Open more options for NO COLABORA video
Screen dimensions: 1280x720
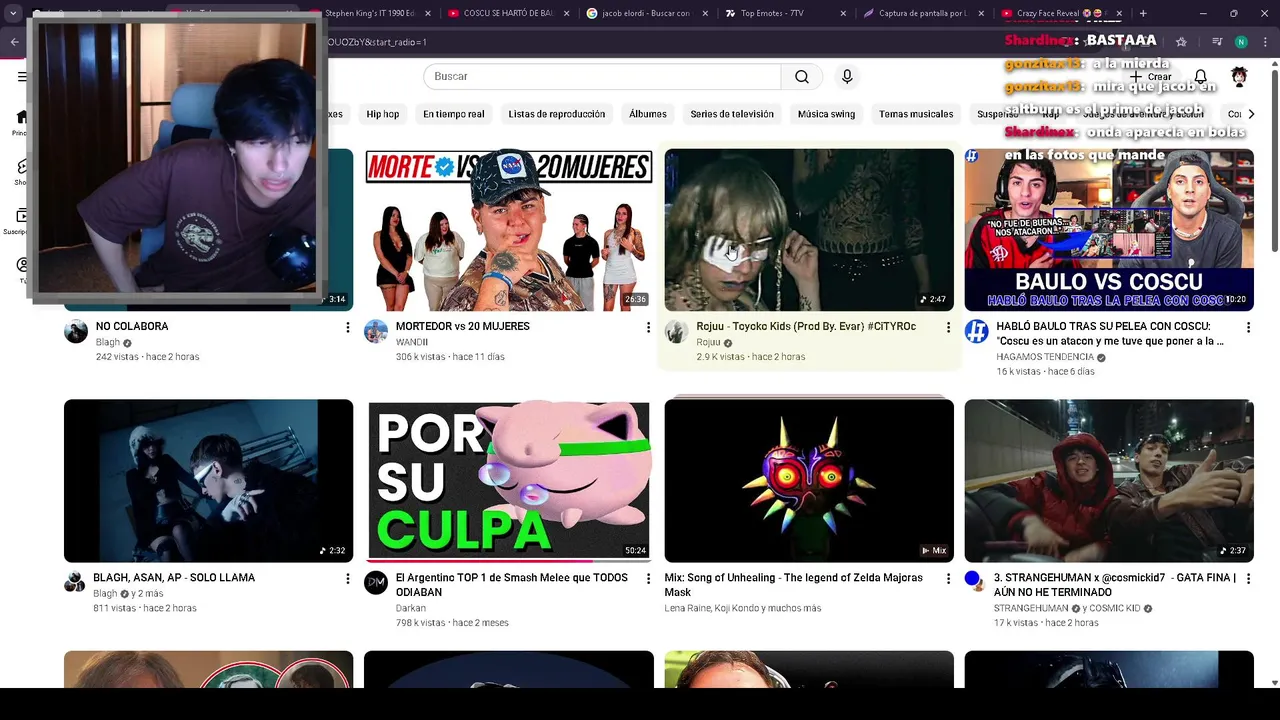pos(348,327)
